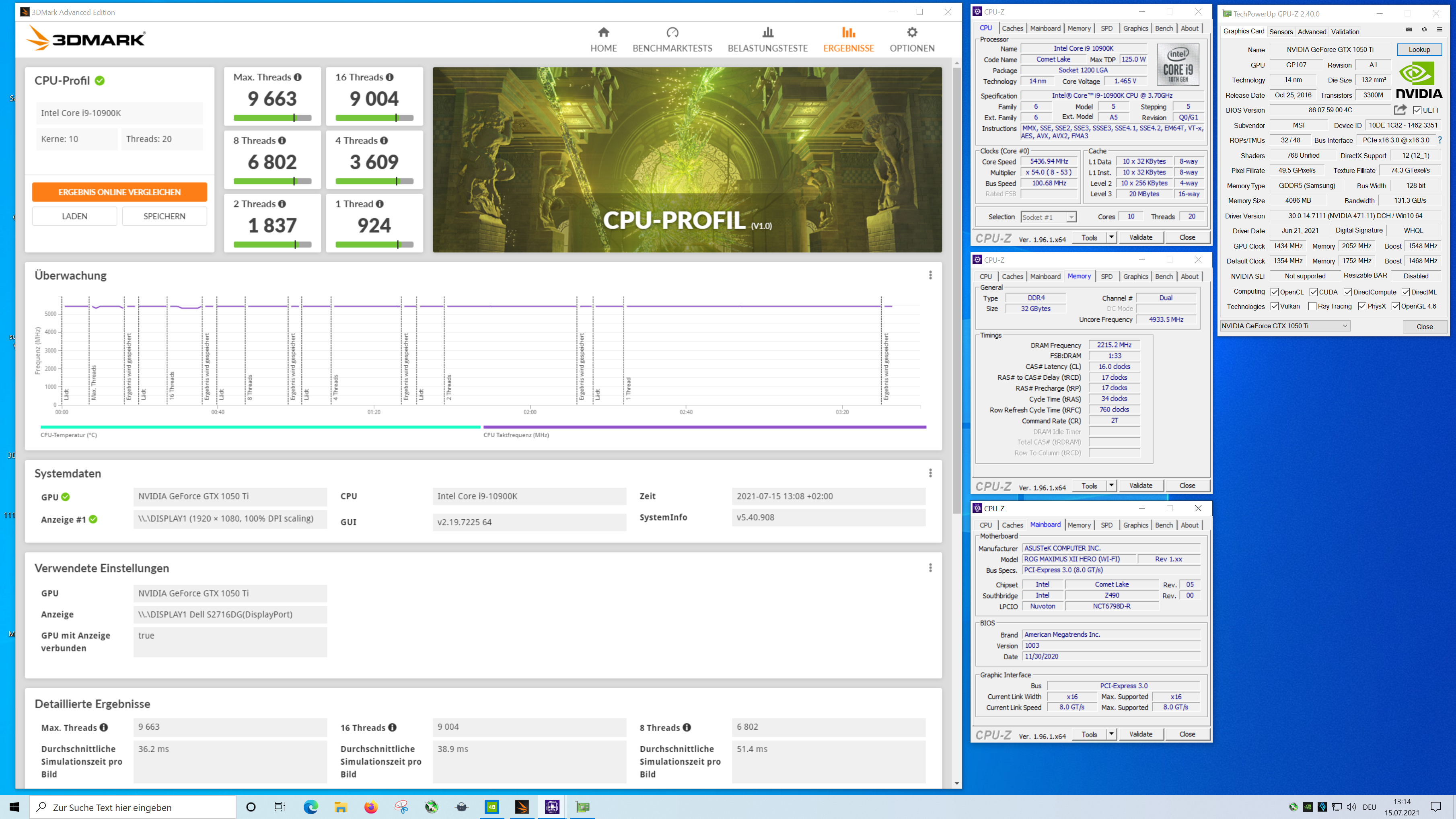
Task: Click Max. Threads score progress bar
Action: coord(272,118)
